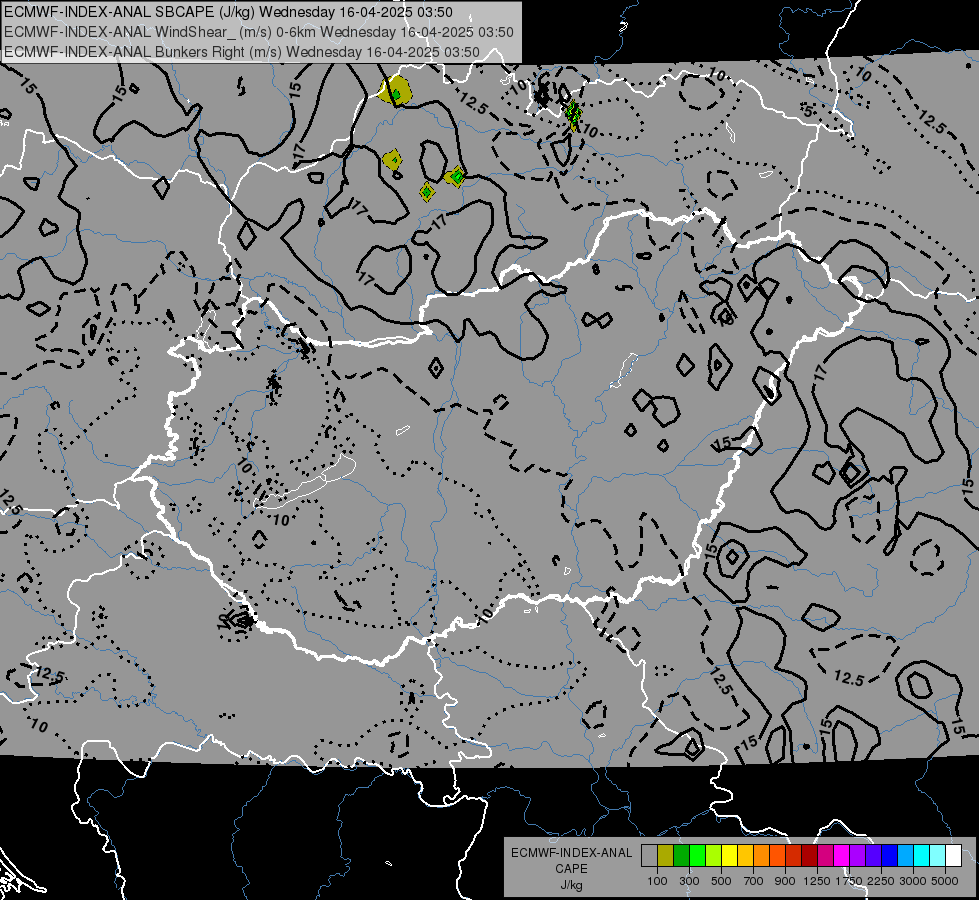Image resolution: width=979 pixels, height=900 pixels.
Task: Pick the pure yellow swatch in the CAPE color bar
Action: click(729, 856)
